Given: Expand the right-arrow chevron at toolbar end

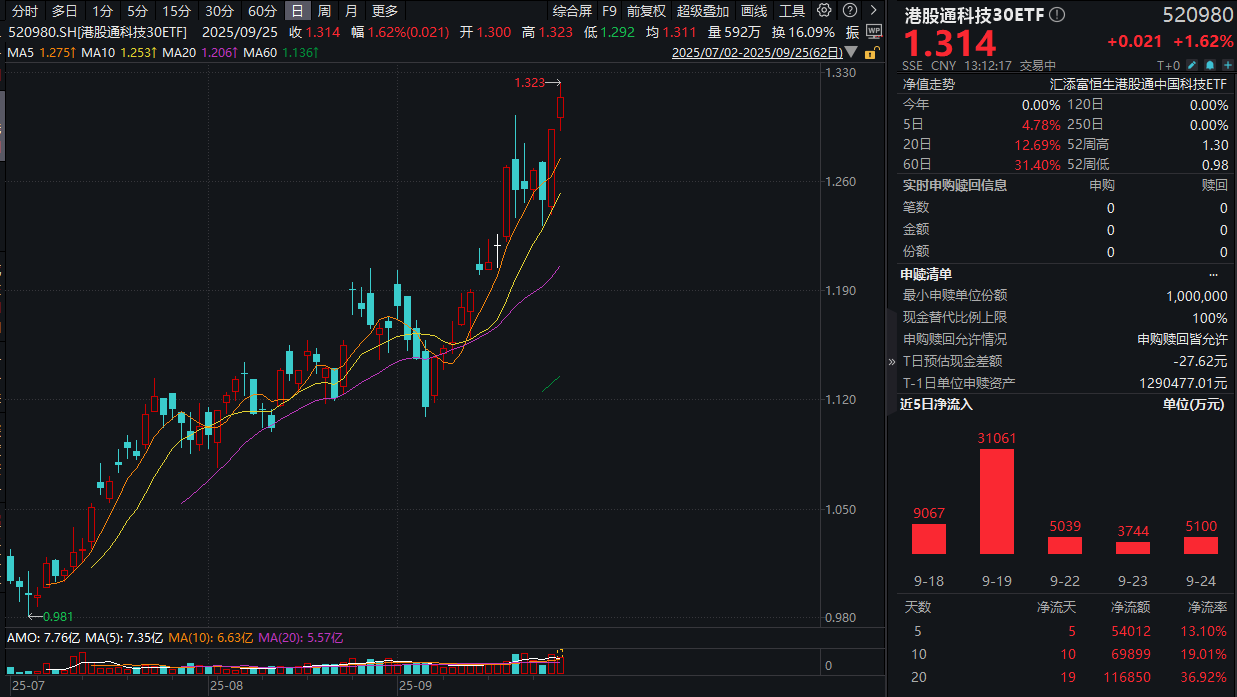Looking at the screenshot, I should tap(873, 11).
